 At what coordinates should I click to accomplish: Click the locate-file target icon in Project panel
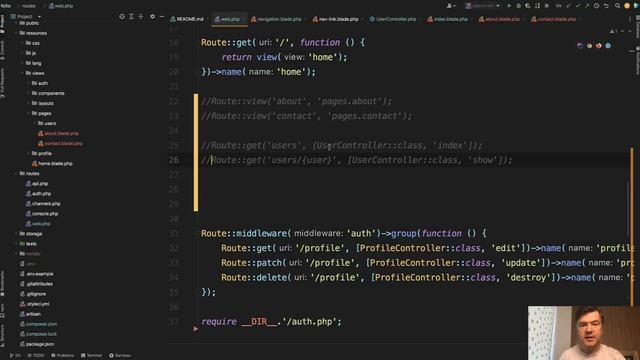click(x=122, y=16)
